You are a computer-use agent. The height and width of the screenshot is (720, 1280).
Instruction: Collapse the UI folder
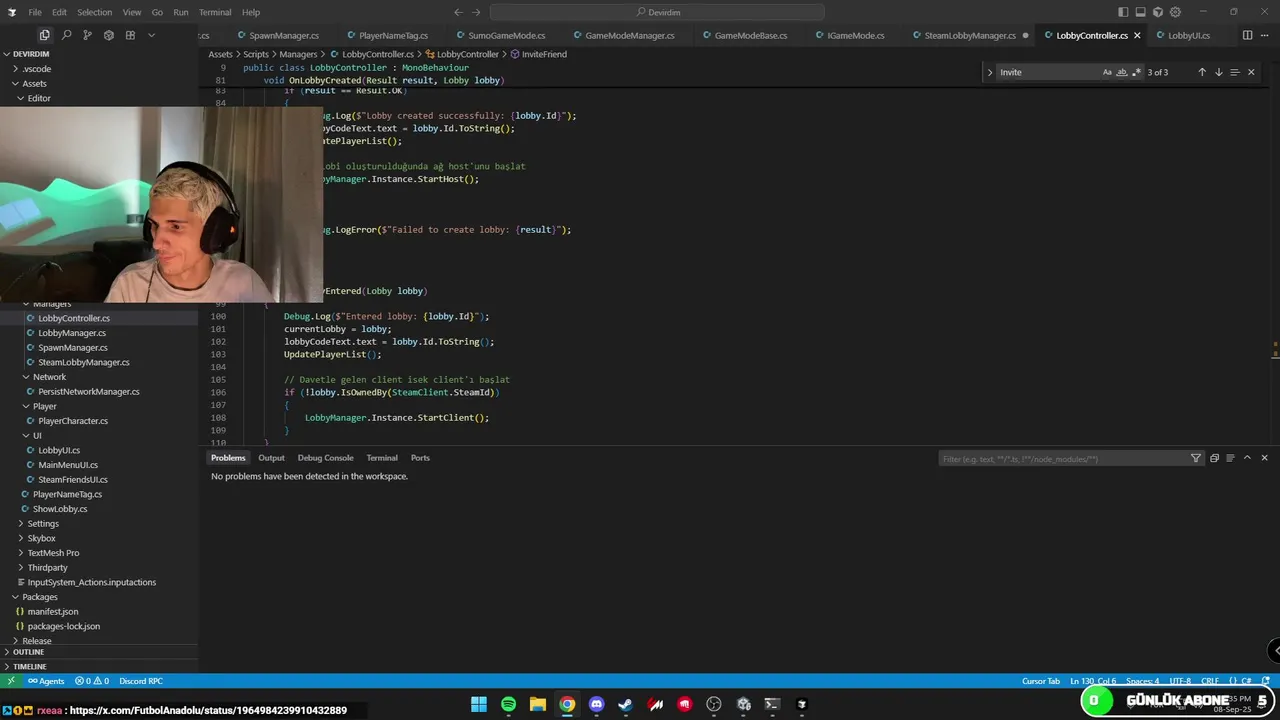pyautogui.click(x=100, y=436)
